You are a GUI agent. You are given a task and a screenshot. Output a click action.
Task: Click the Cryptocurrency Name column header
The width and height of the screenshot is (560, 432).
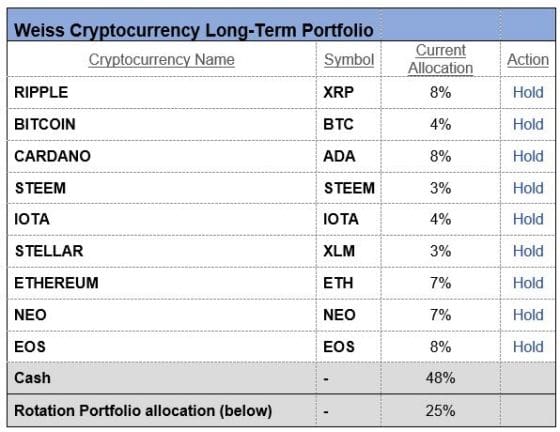pyautogui.click(x=161, y=60)
